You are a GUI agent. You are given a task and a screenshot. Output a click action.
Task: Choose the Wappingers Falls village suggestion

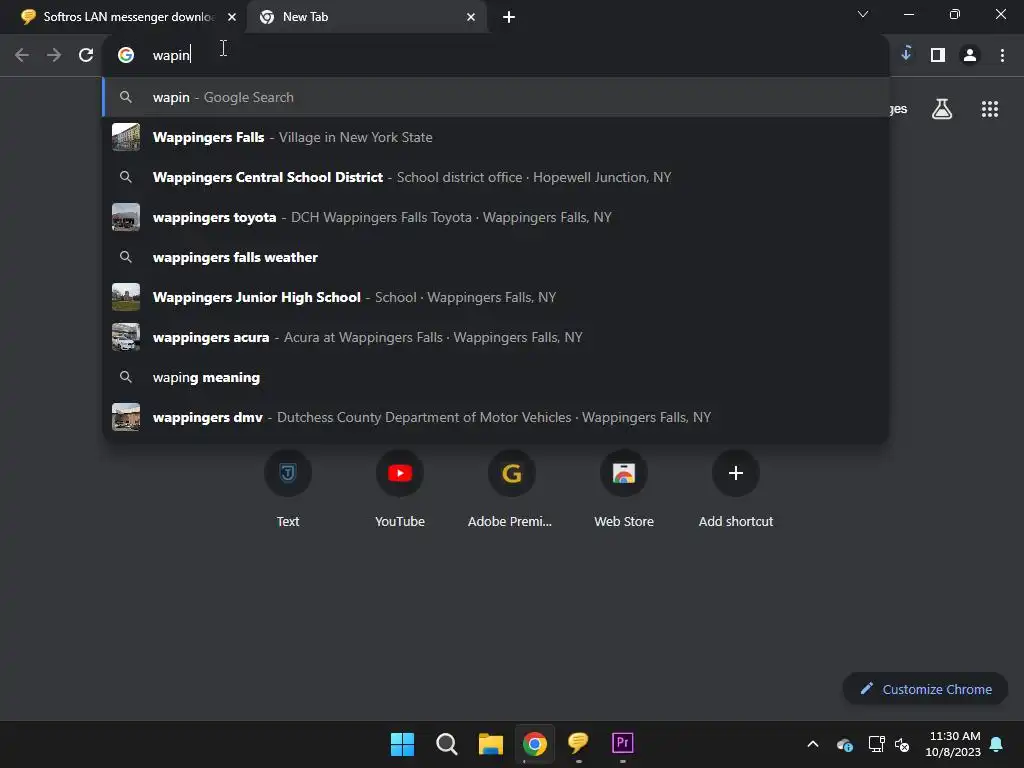click(x=496, y=137)
